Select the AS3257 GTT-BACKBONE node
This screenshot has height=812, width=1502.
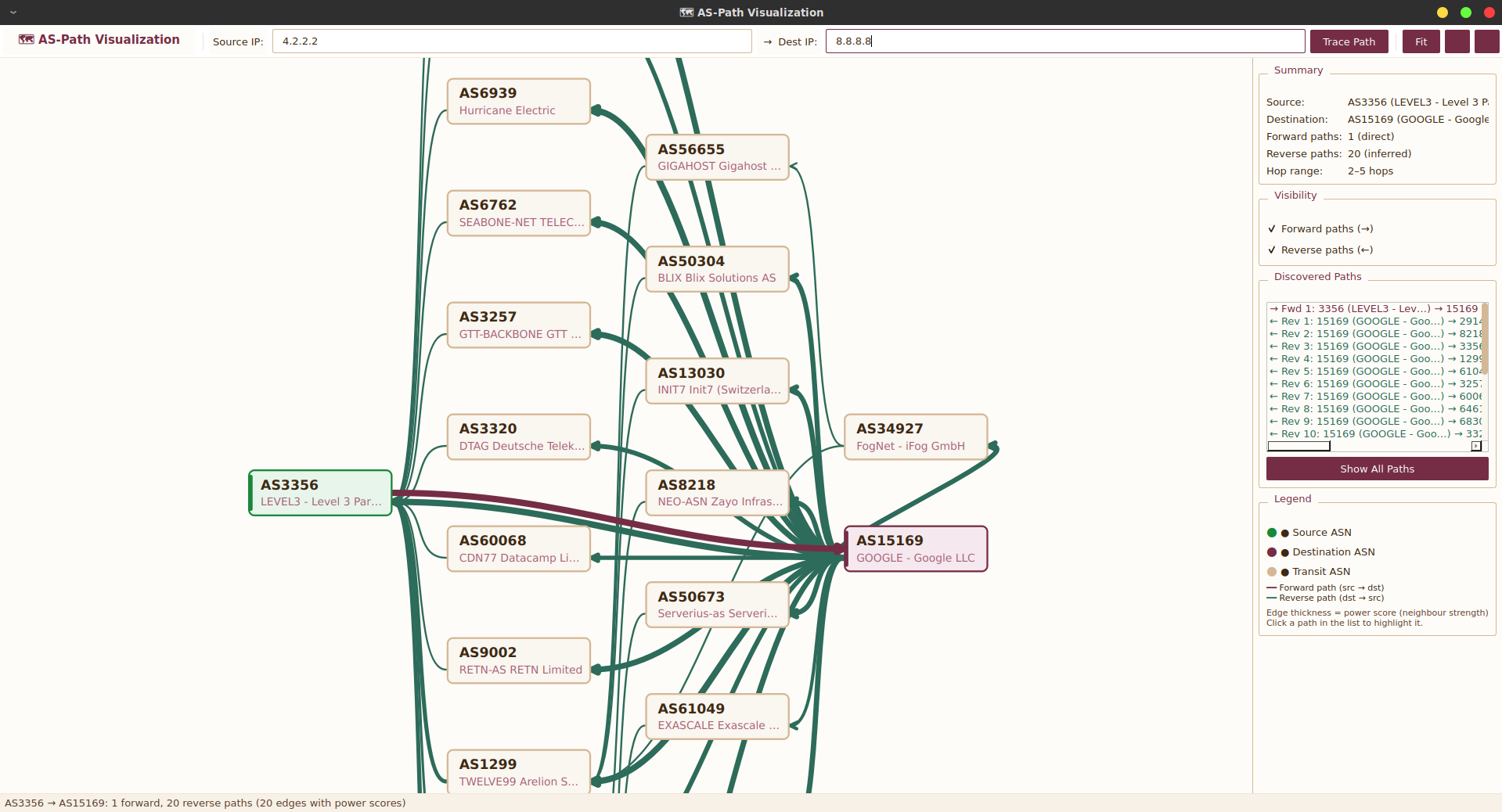pyautogui.click(x=518, y=325)
